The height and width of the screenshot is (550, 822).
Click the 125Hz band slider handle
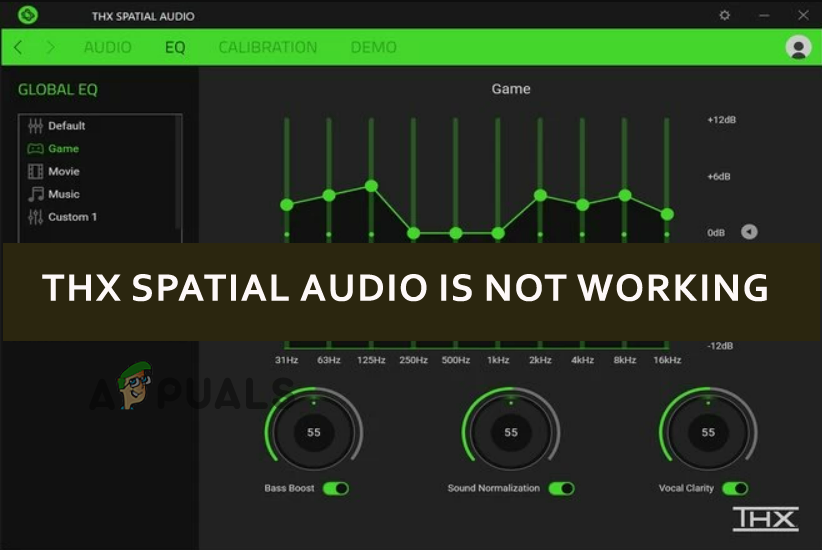[371, 186]
